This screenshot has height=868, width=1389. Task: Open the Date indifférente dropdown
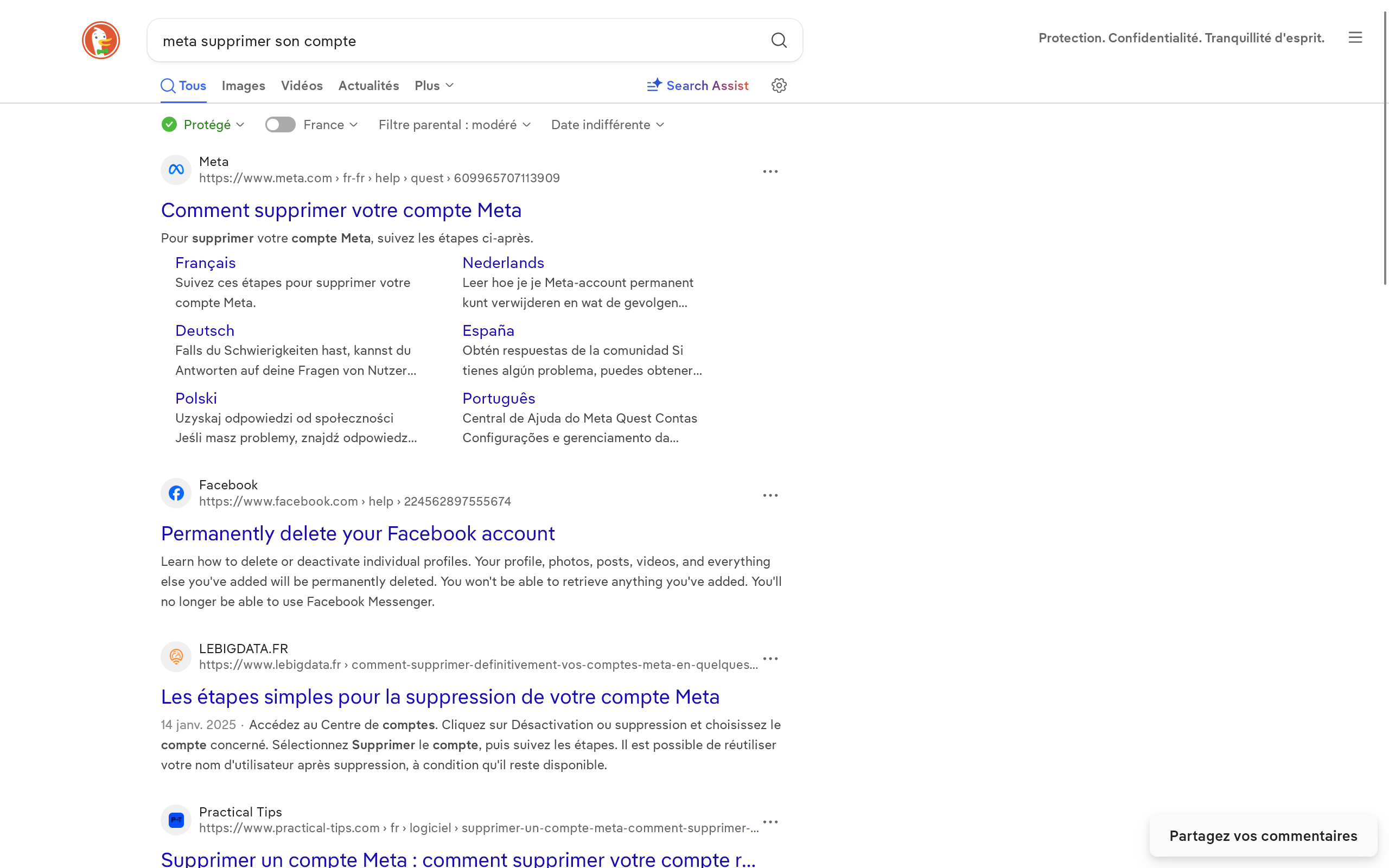click(607, 125)
